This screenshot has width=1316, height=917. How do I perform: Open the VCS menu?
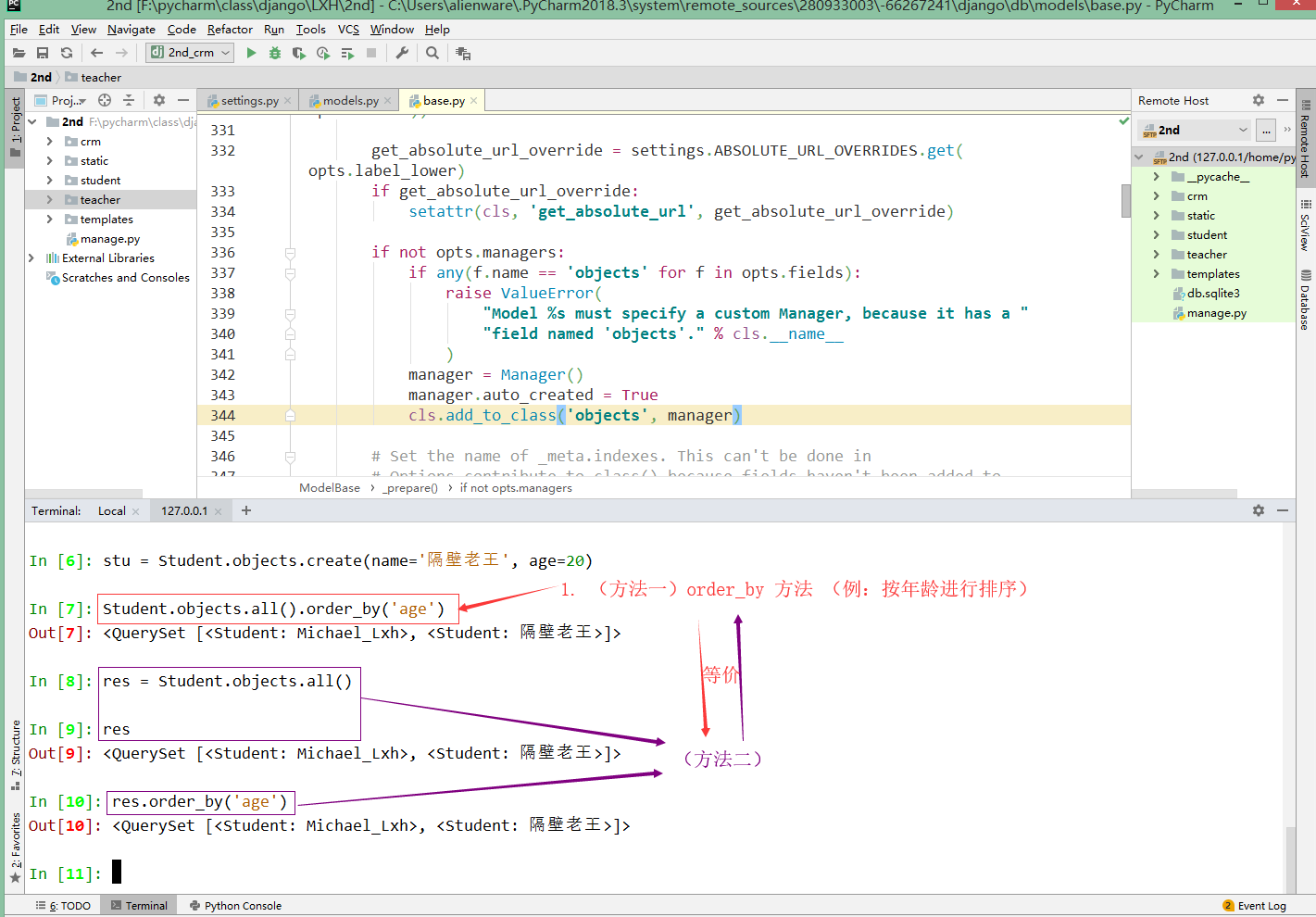coord(348,30)
